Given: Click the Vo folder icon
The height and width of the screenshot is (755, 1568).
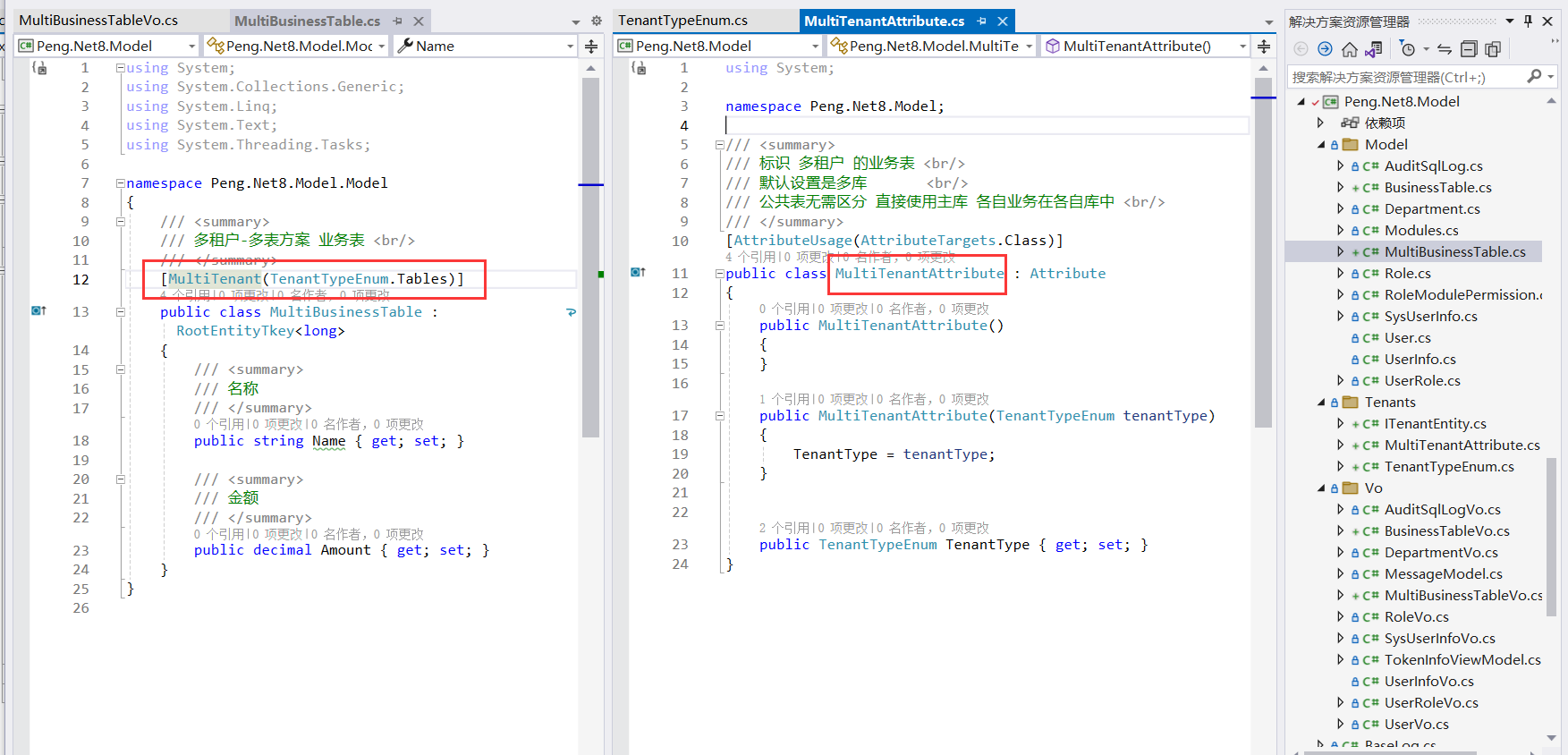Looking at the screenshot, I should (x=1351, y=488).
